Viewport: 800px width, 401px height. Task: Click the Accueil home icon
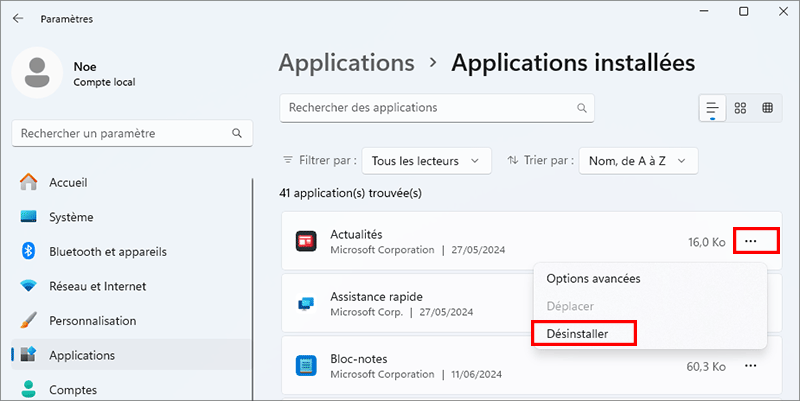click(29, 182)
